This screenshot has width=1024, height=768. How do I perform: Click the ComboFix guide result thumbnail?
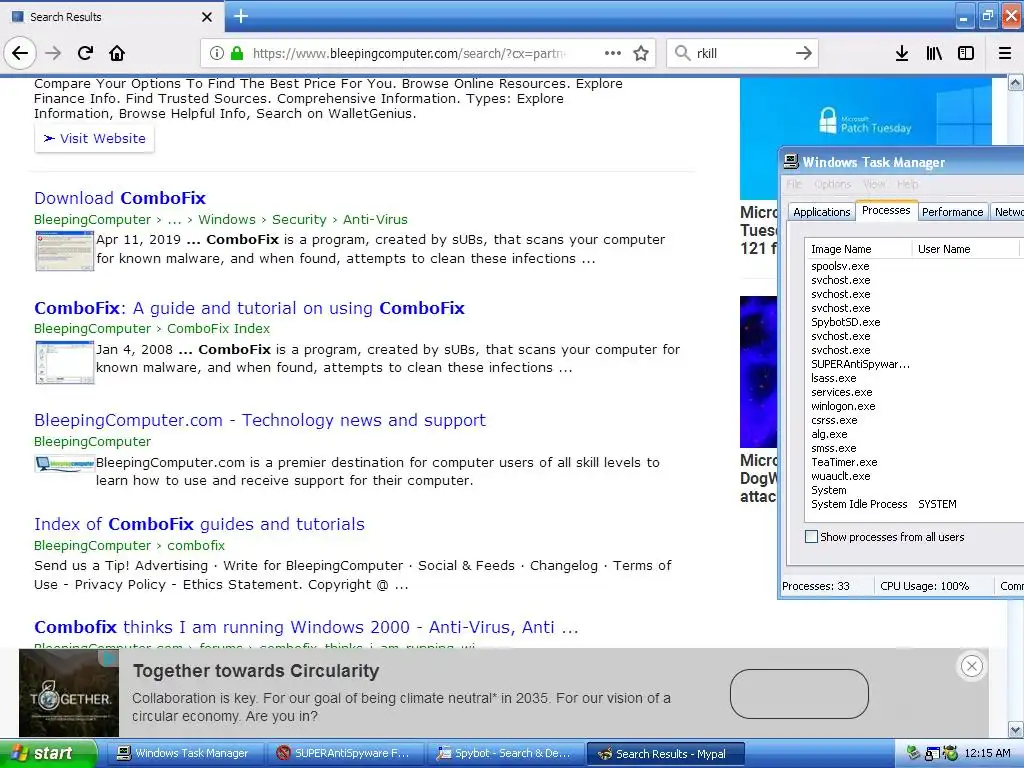(x=65, y=362)
